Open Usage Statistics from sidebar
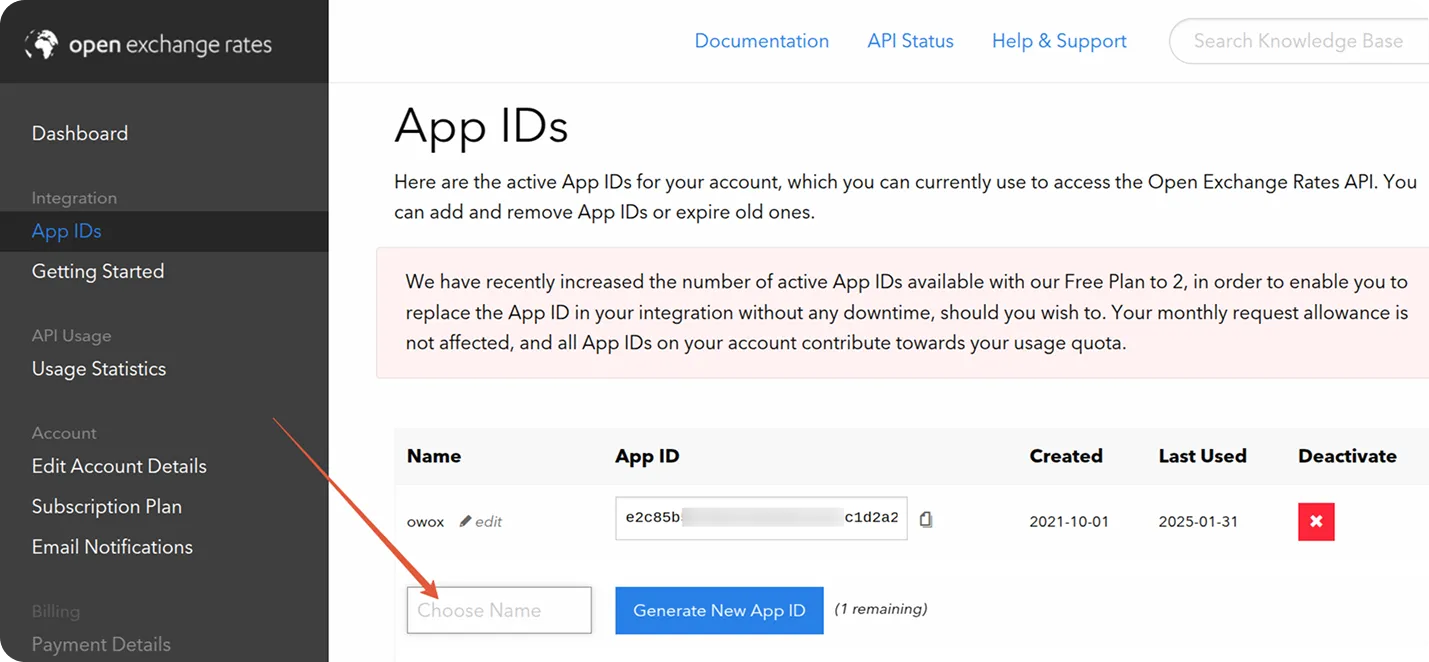1429x662 pixels. click(x=99, y=369)
